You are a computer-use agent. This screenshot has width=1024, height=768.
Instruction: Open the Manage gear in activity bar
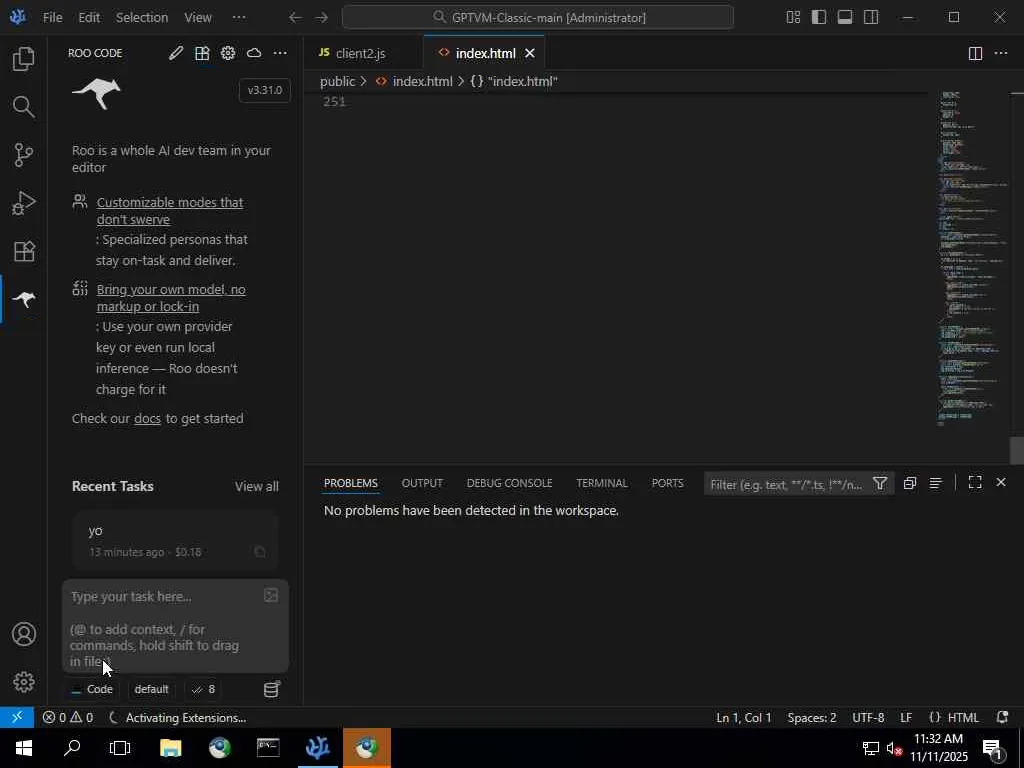[x=24, y=682]
